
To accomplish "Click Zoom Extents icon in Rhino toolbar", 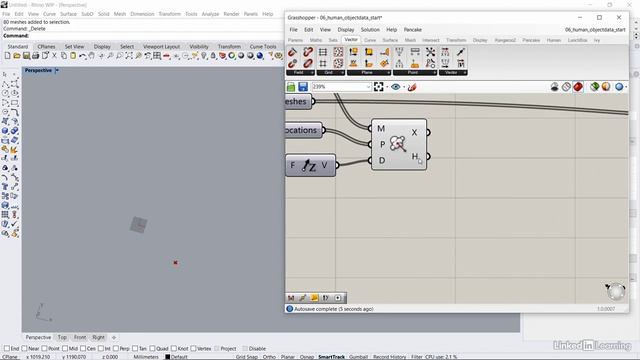I will click(129, 56).
